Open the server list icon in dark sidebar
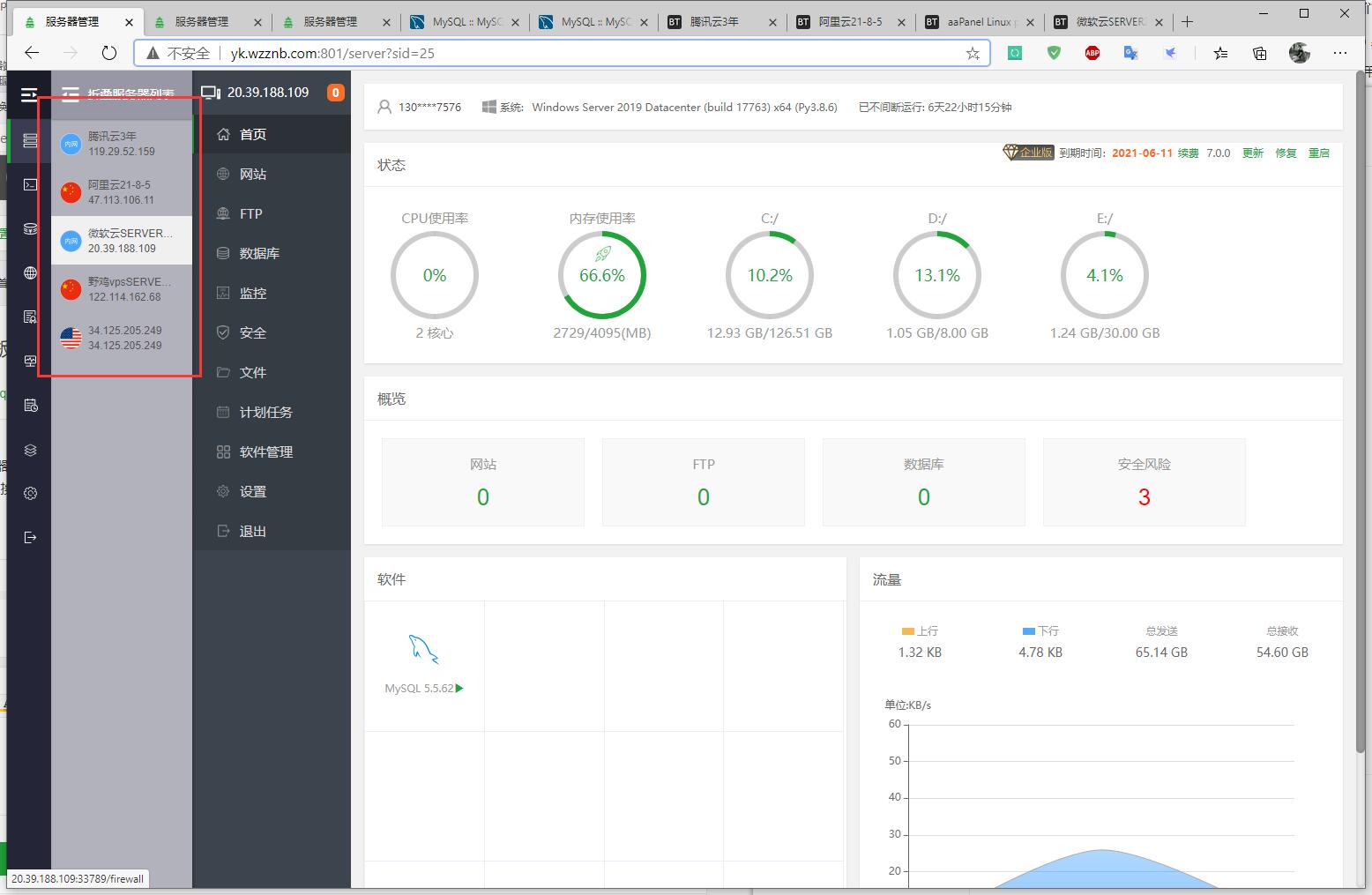 tap(30, 140)
